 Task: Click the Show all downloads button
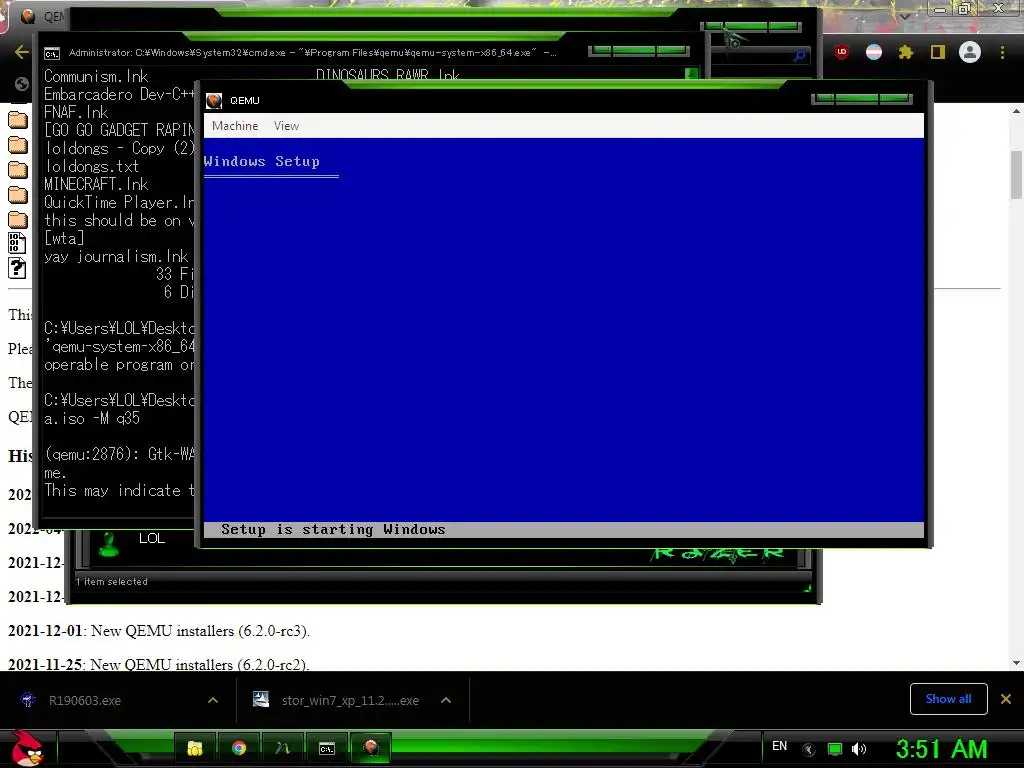tap(948, 699)
